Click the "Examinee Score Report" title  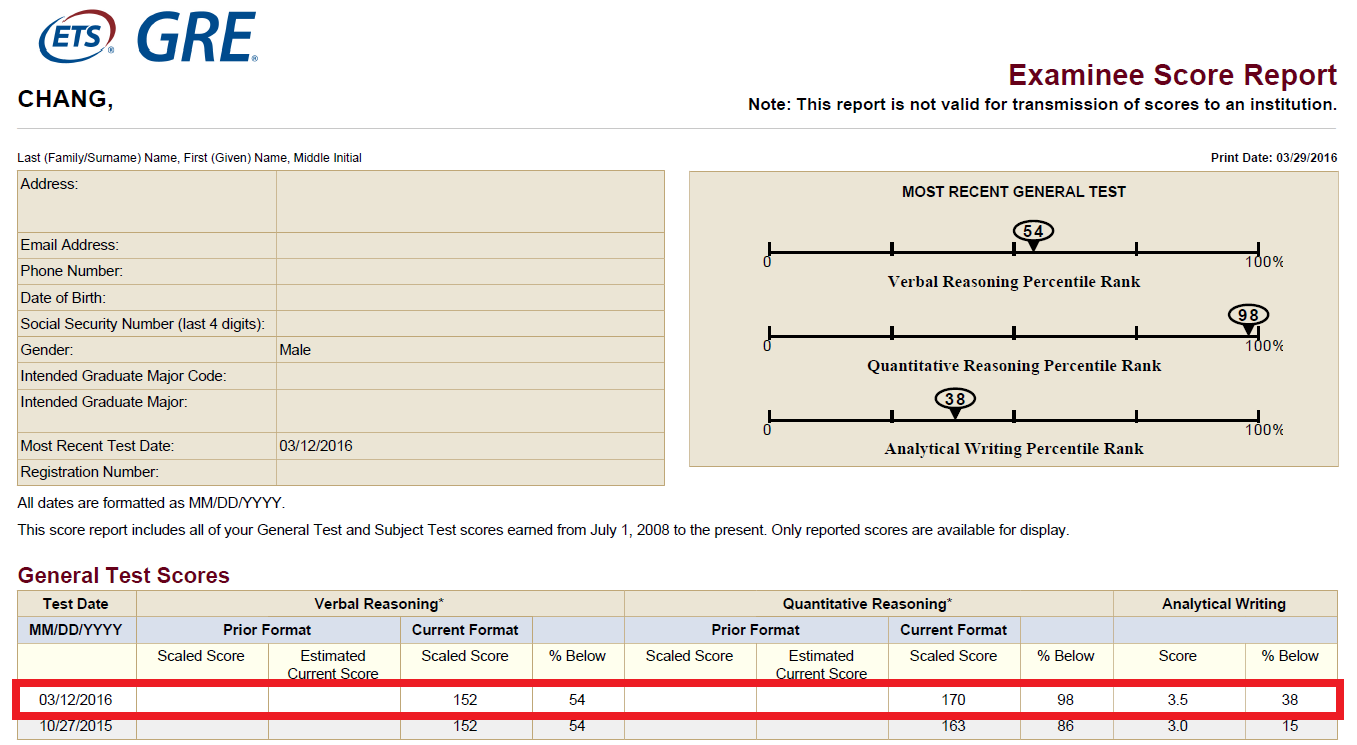pos(1172,75)
